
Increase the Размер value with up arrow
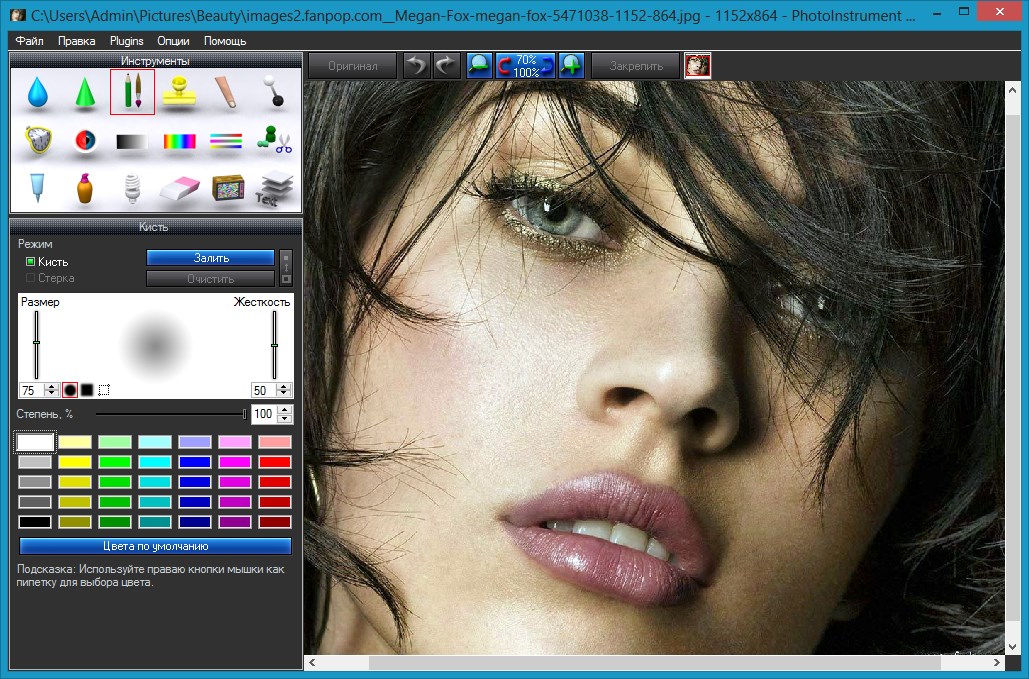(x=53, y=385)
